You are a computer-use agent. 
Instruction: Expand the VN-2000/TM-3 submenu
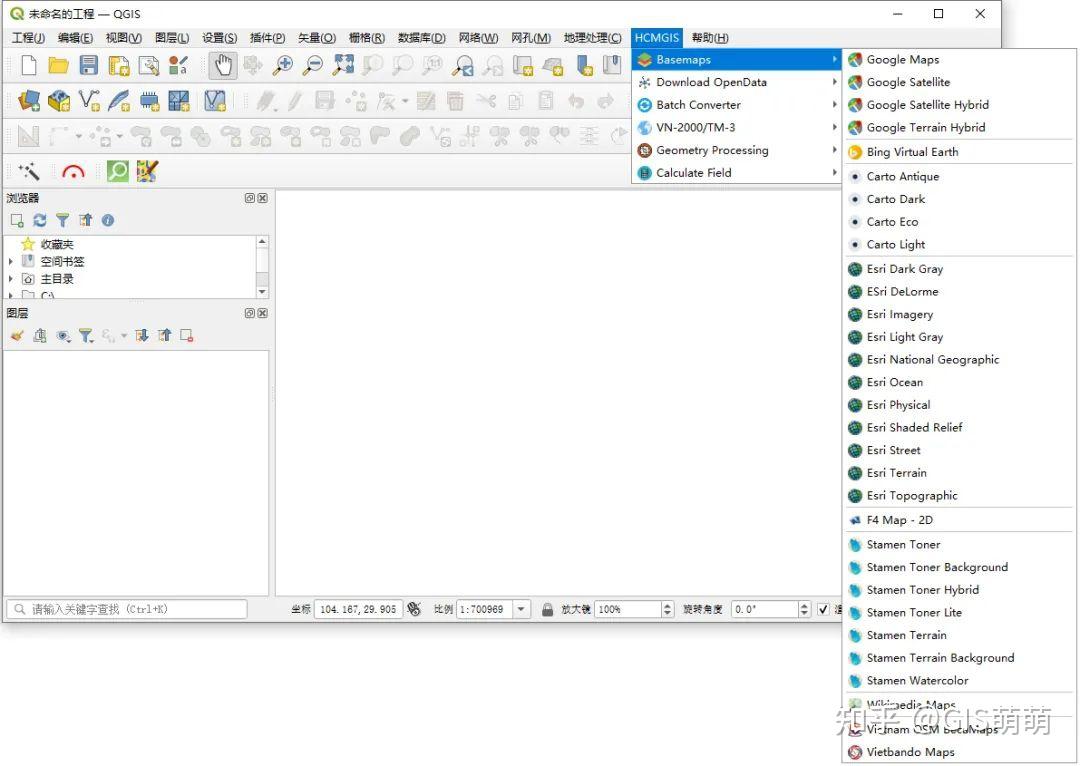[736, 127]
